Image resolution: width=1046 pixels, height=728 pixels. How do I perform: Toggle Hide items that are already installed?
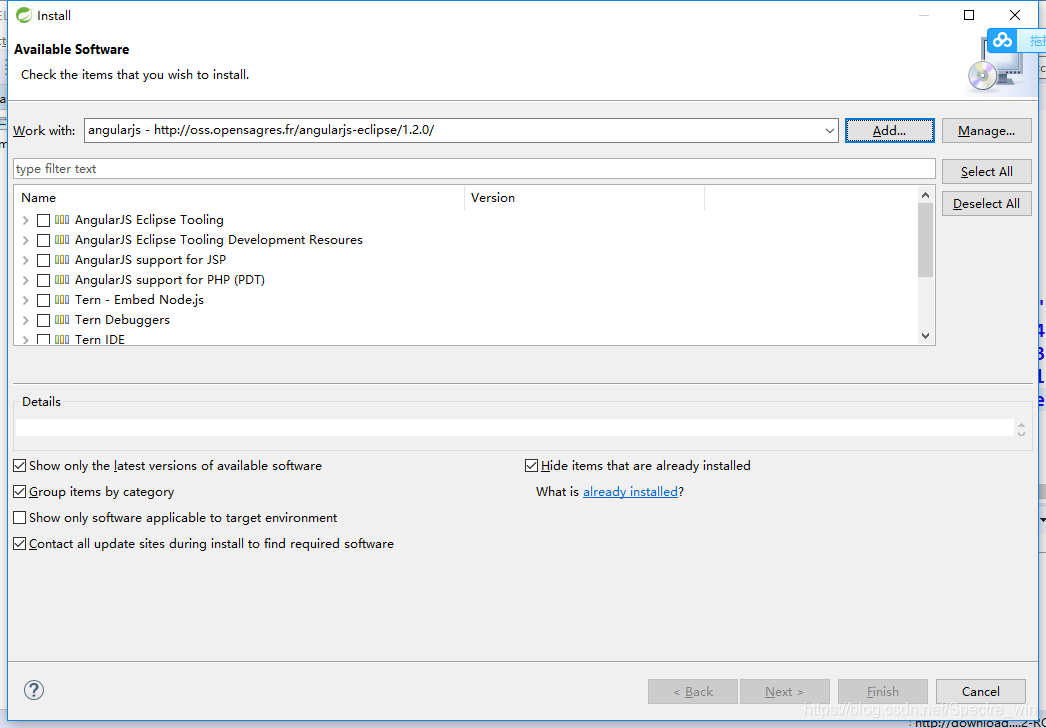point(532,466)
